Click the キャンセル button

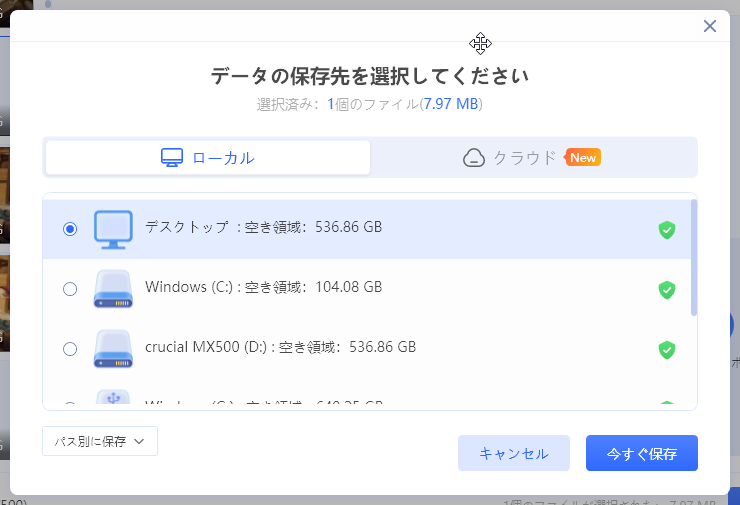coord(513,453)
